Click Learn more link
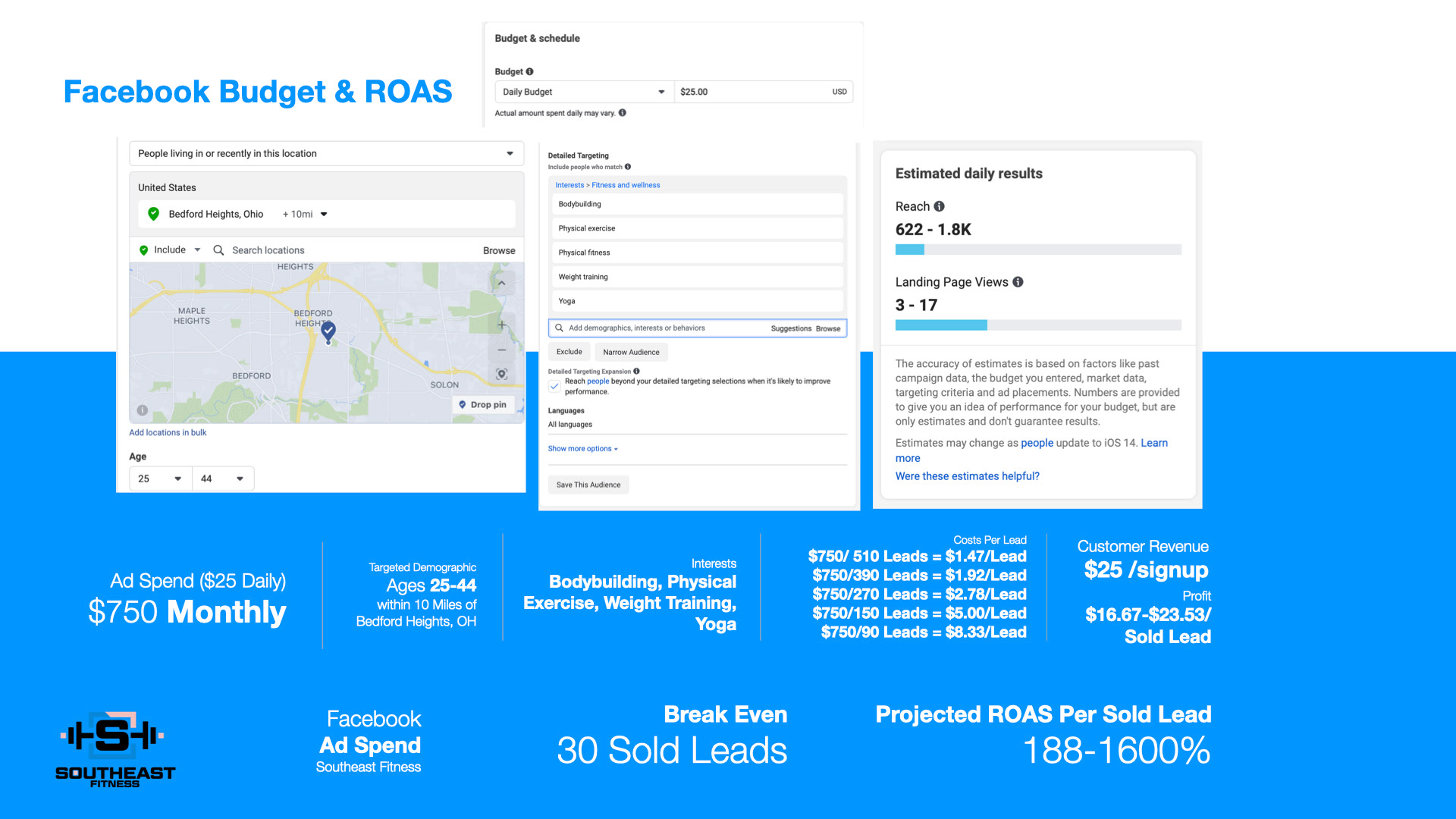Image resolution: width=1456 pixels, height=819 pixels. coord(1154,443)
